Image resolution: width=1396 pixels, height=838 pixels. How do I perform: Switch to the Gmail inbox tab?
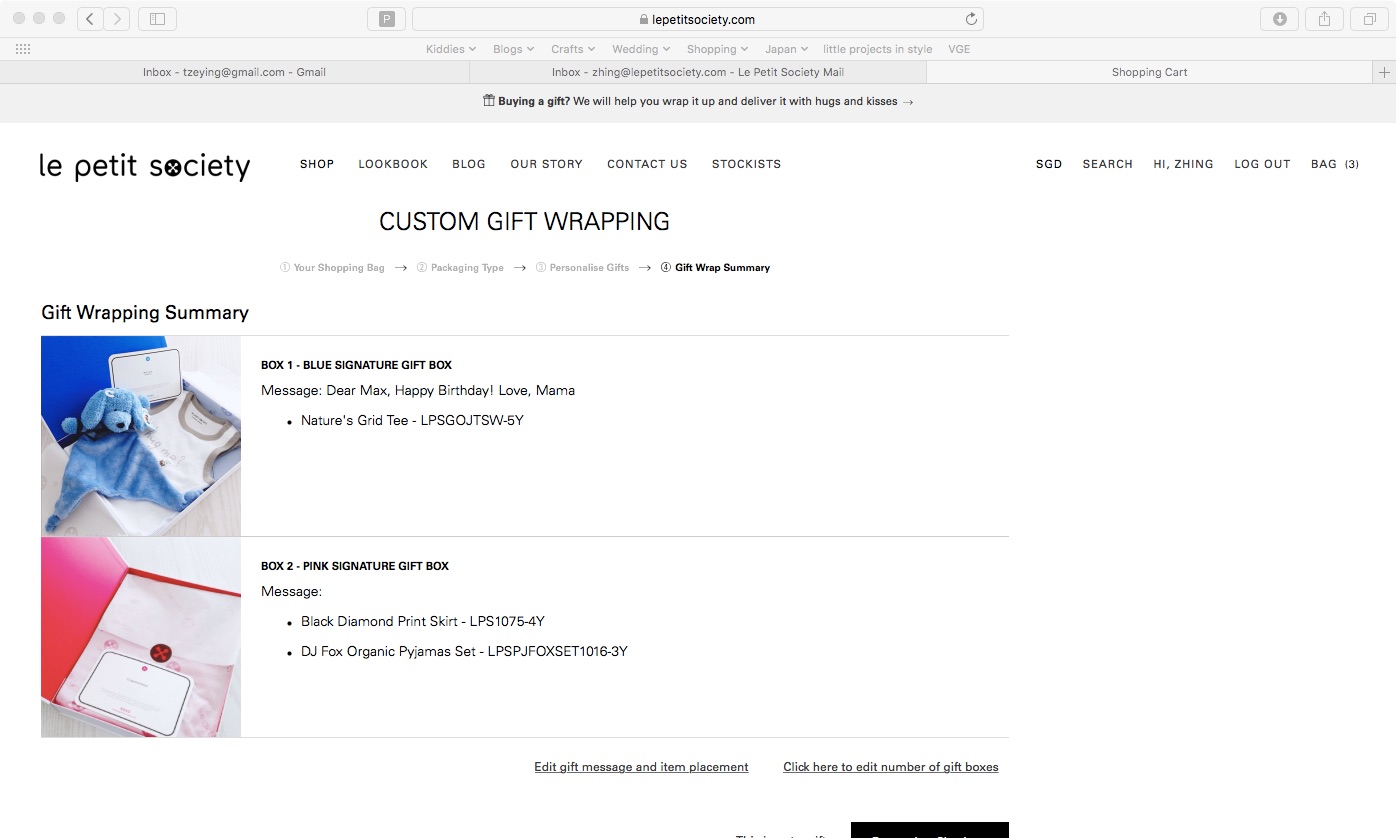click(x=234, y=72)
